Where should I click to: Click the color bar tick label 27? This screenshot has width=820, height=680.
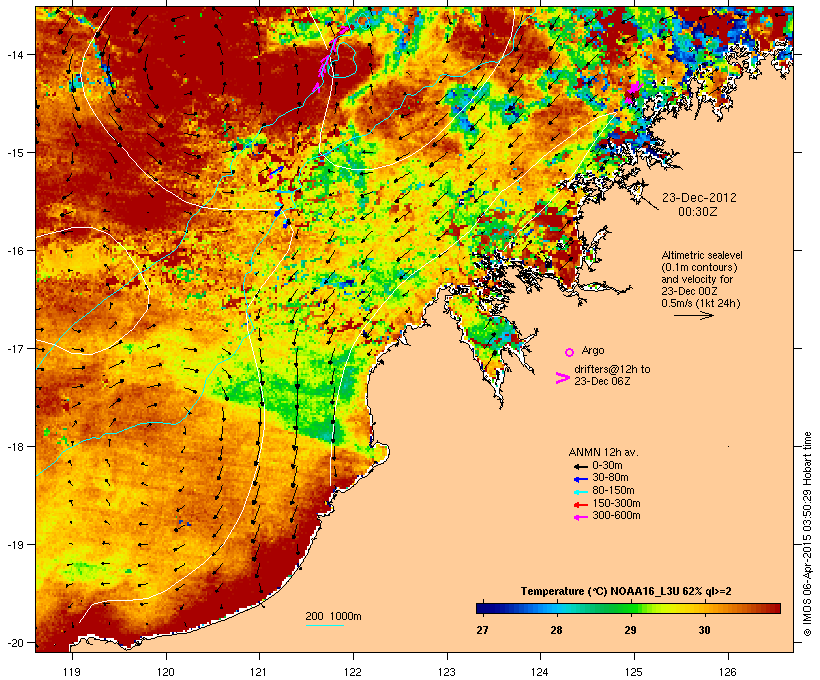click(x=482, y=630)
